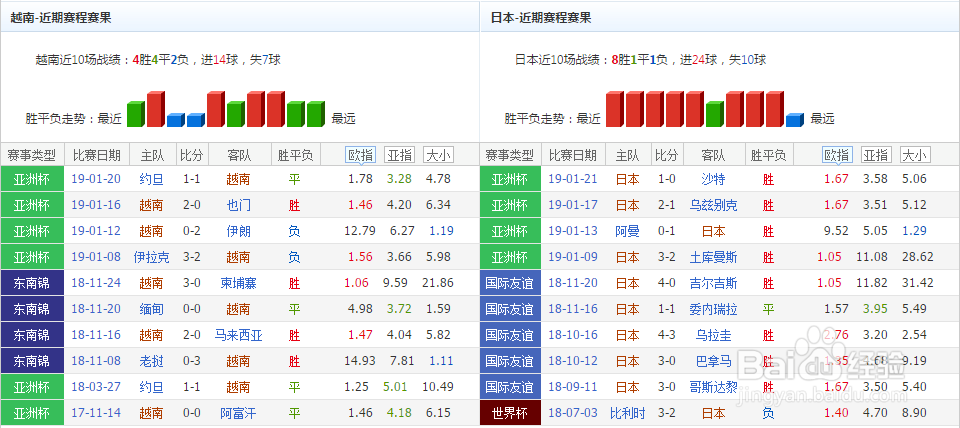This screenshot has width=960, height=428.
Task: Click the 世界杯 tag on 18-07-03 row
Action: [x=509, y=413]
